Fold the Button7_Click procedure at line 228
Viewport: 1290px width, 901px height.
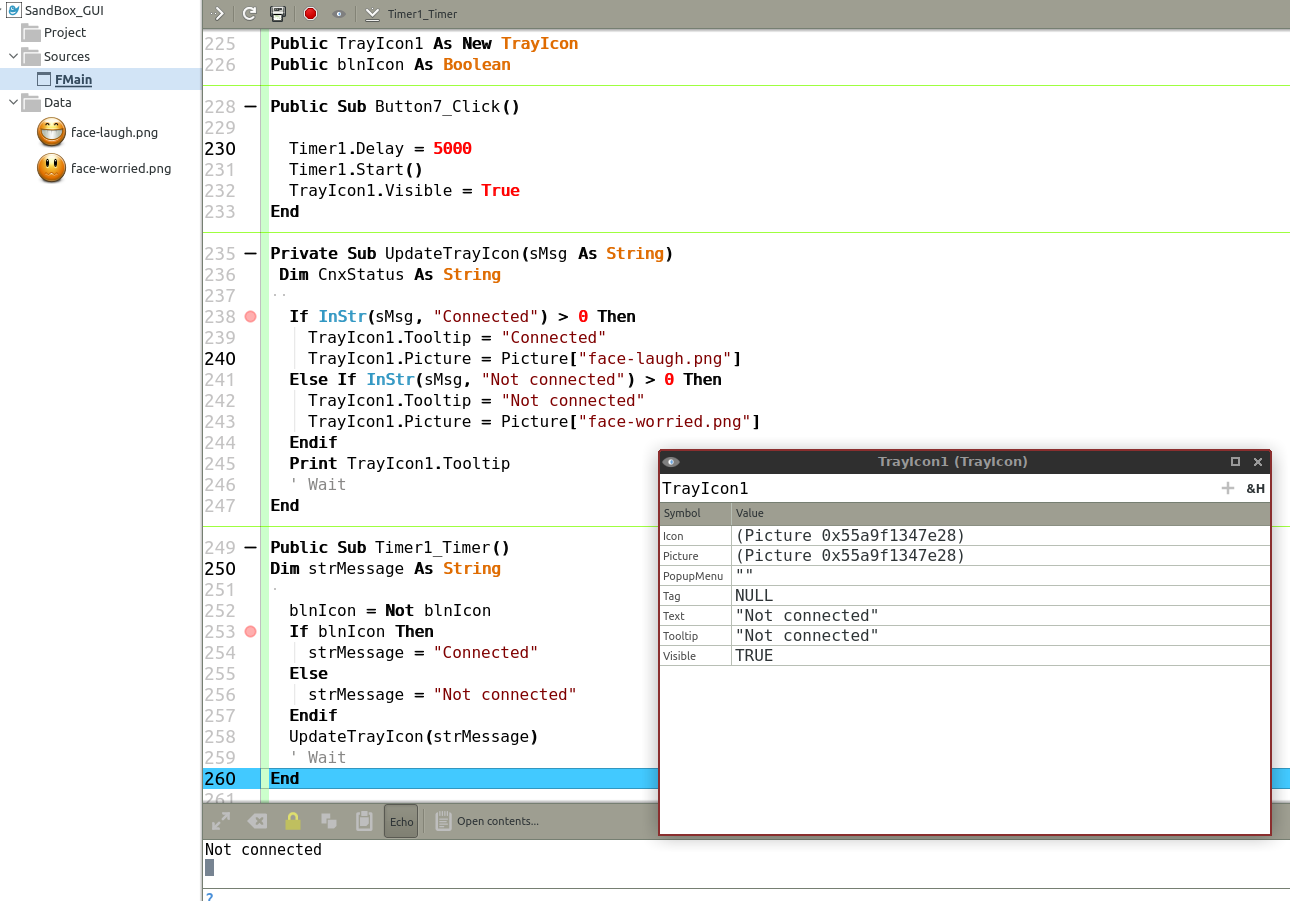tap(250, 107)
